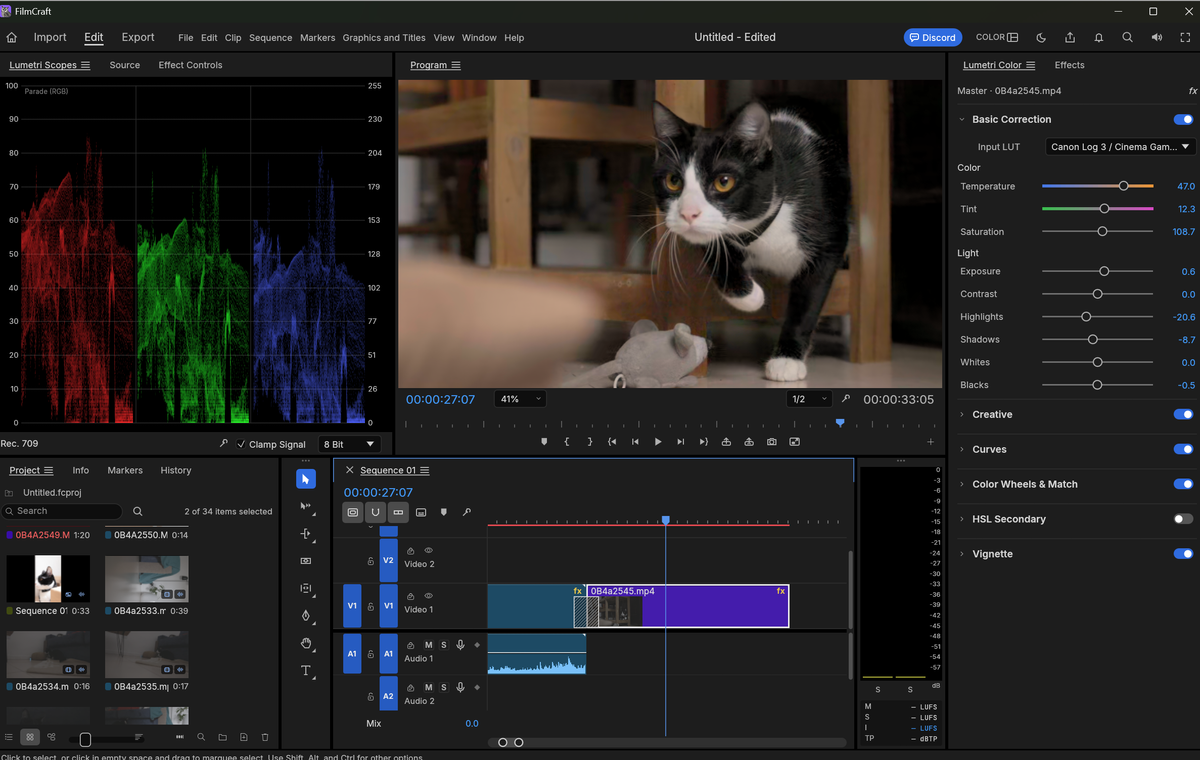Switch to the Effect Controls tab

[x=190, y=65]
